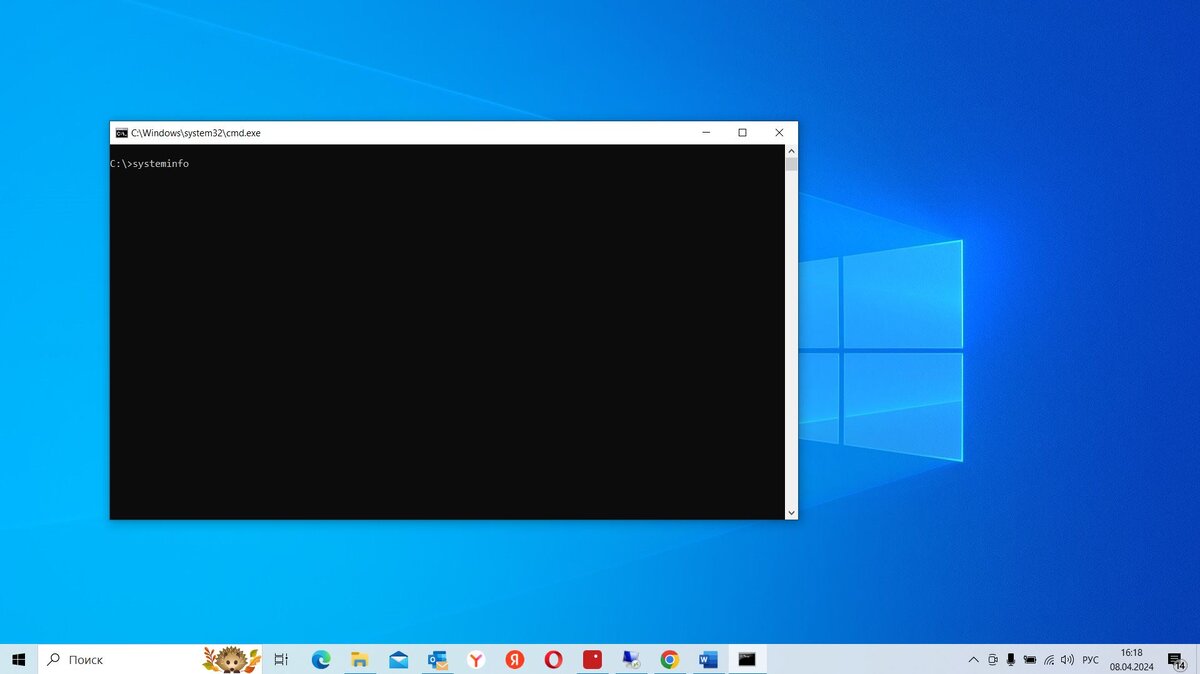Open the notification center with 14 alerts
Viewport: 1200px width, 674px height.
coord(1176,660)
